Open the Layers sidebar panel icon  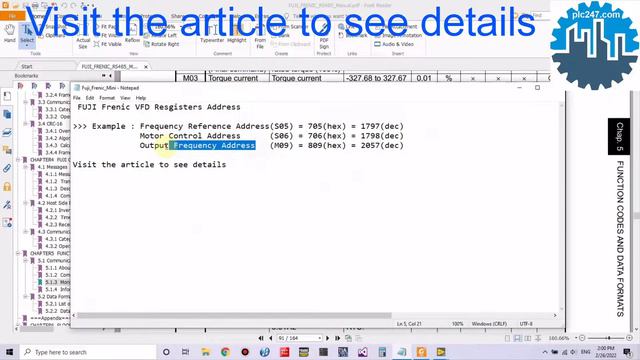[7, 132]
